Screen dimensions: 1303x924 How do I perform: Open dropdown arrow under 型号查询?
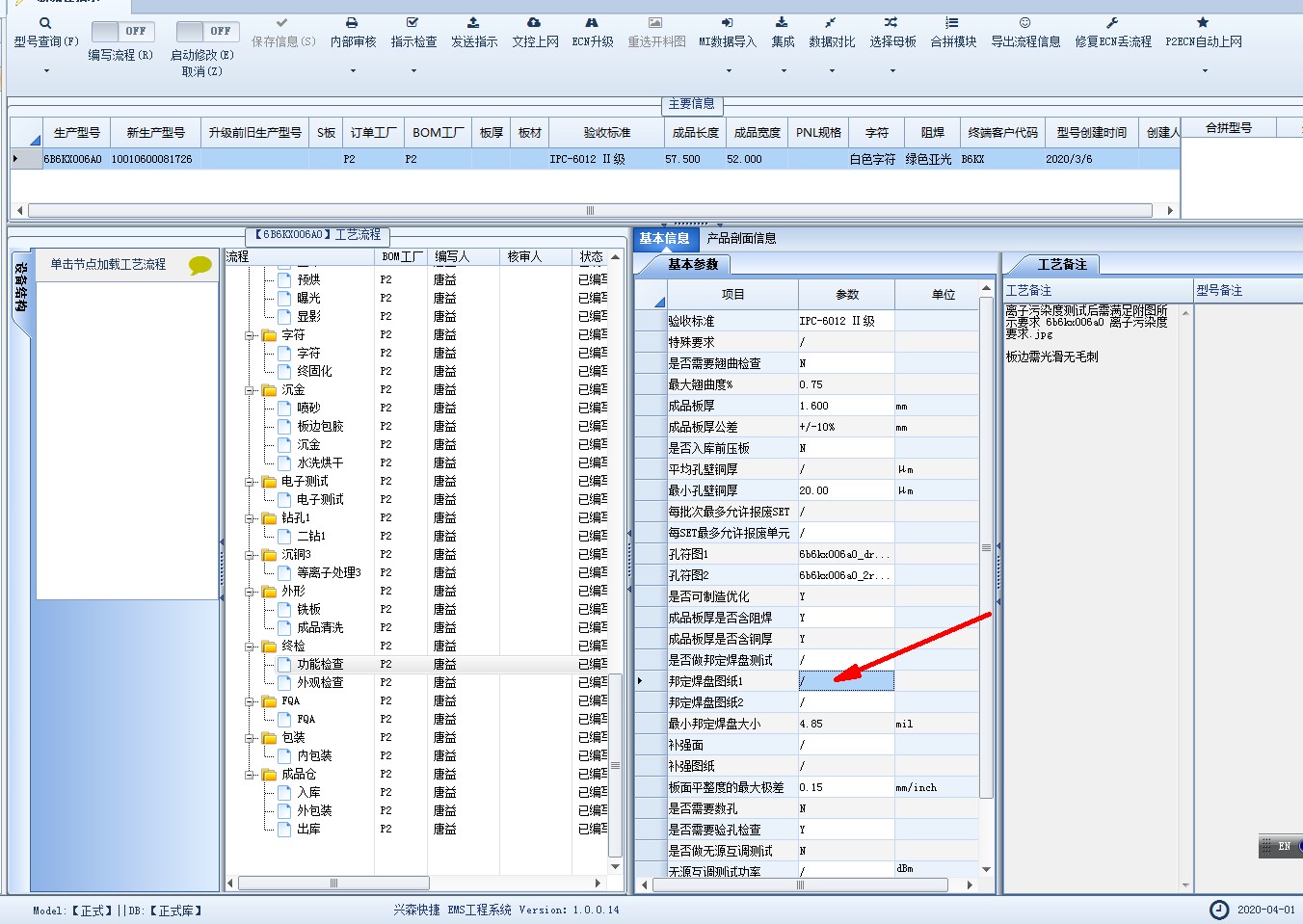[x=45, y=70]
